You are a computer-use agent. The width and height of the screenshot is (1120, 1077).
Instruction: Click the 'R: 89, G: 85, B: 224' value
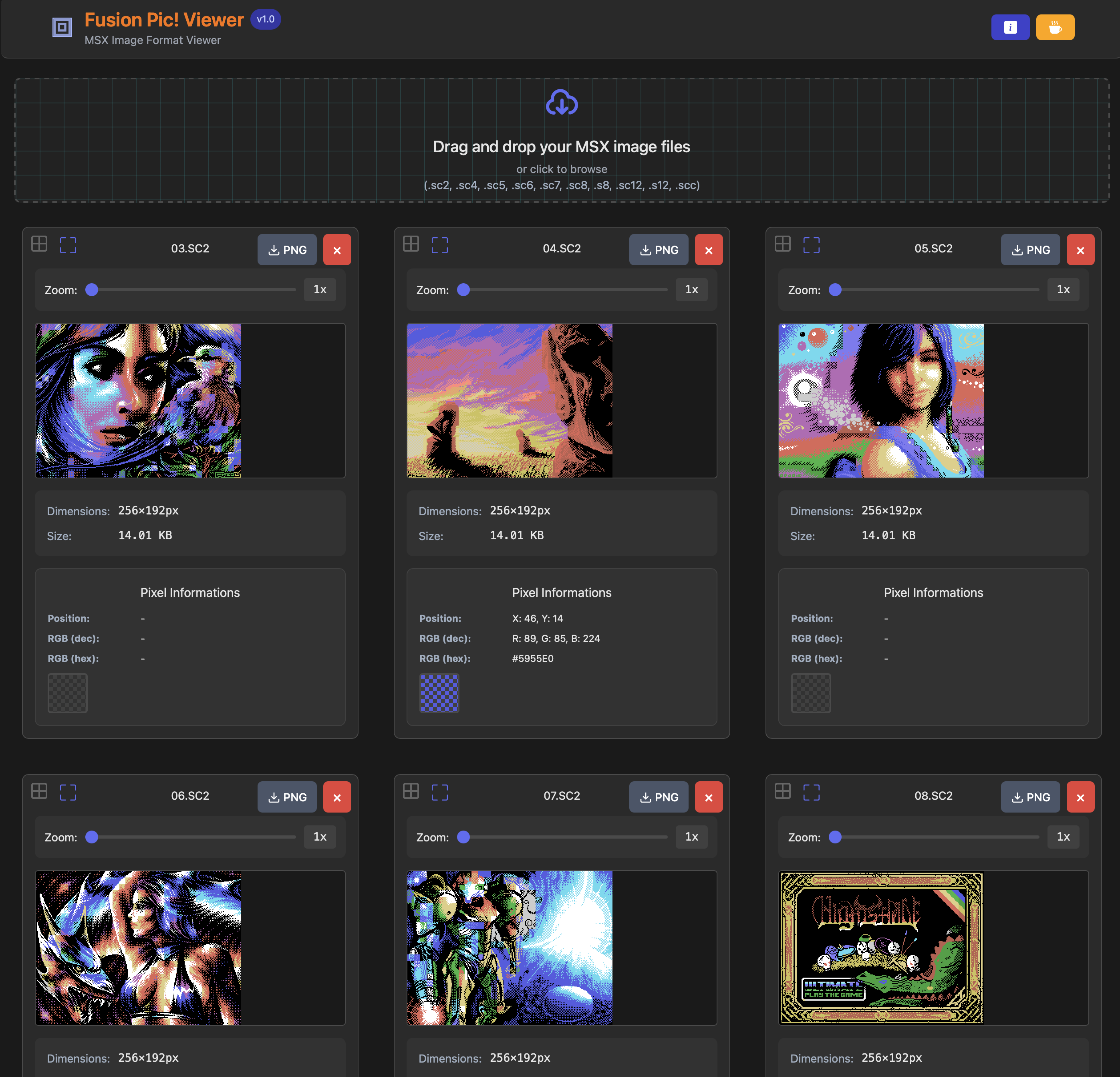point(556,639)
